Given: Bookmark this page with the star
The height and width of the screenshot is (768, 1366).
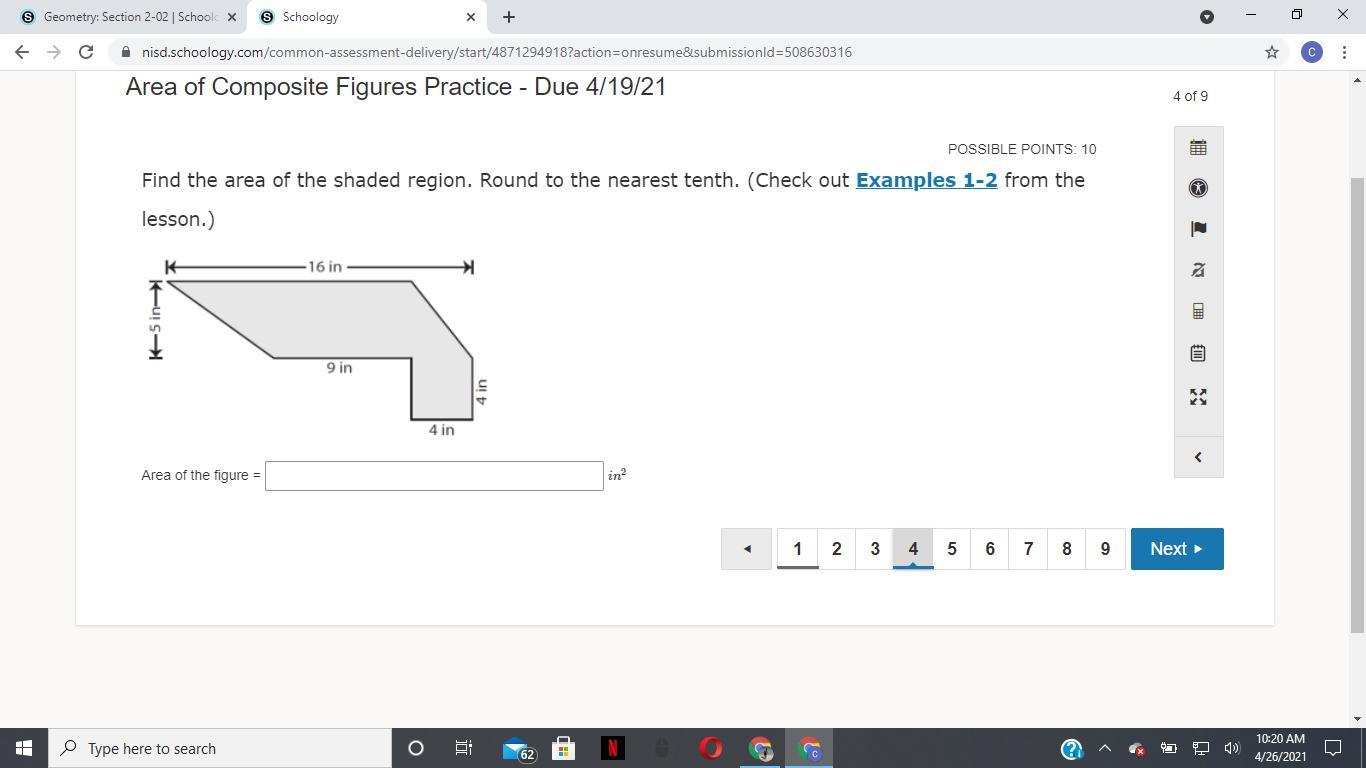Looking at the screenshot, I should pyautogui.click(x=1272, y=52).
